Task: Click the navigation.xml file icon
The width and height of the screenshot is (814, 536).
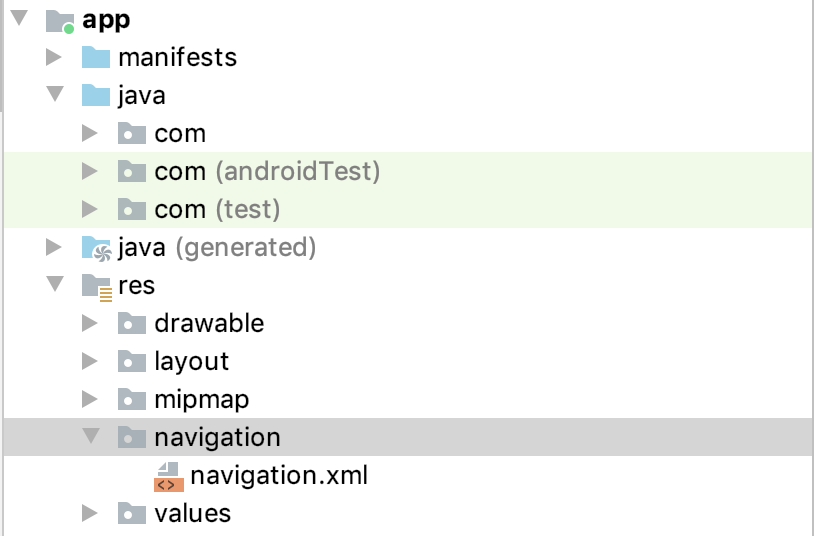Action: click(167, 476)
